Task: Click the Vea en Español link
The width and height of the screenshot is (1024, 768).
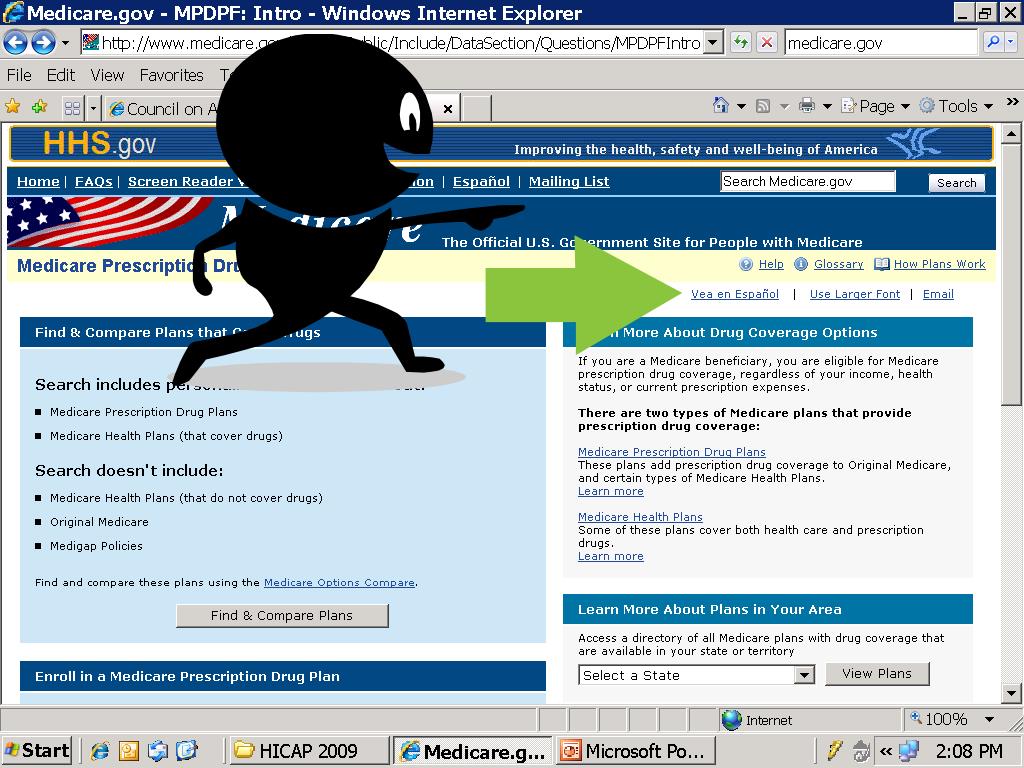Action: pyautogui.click(x=735, y=294)
